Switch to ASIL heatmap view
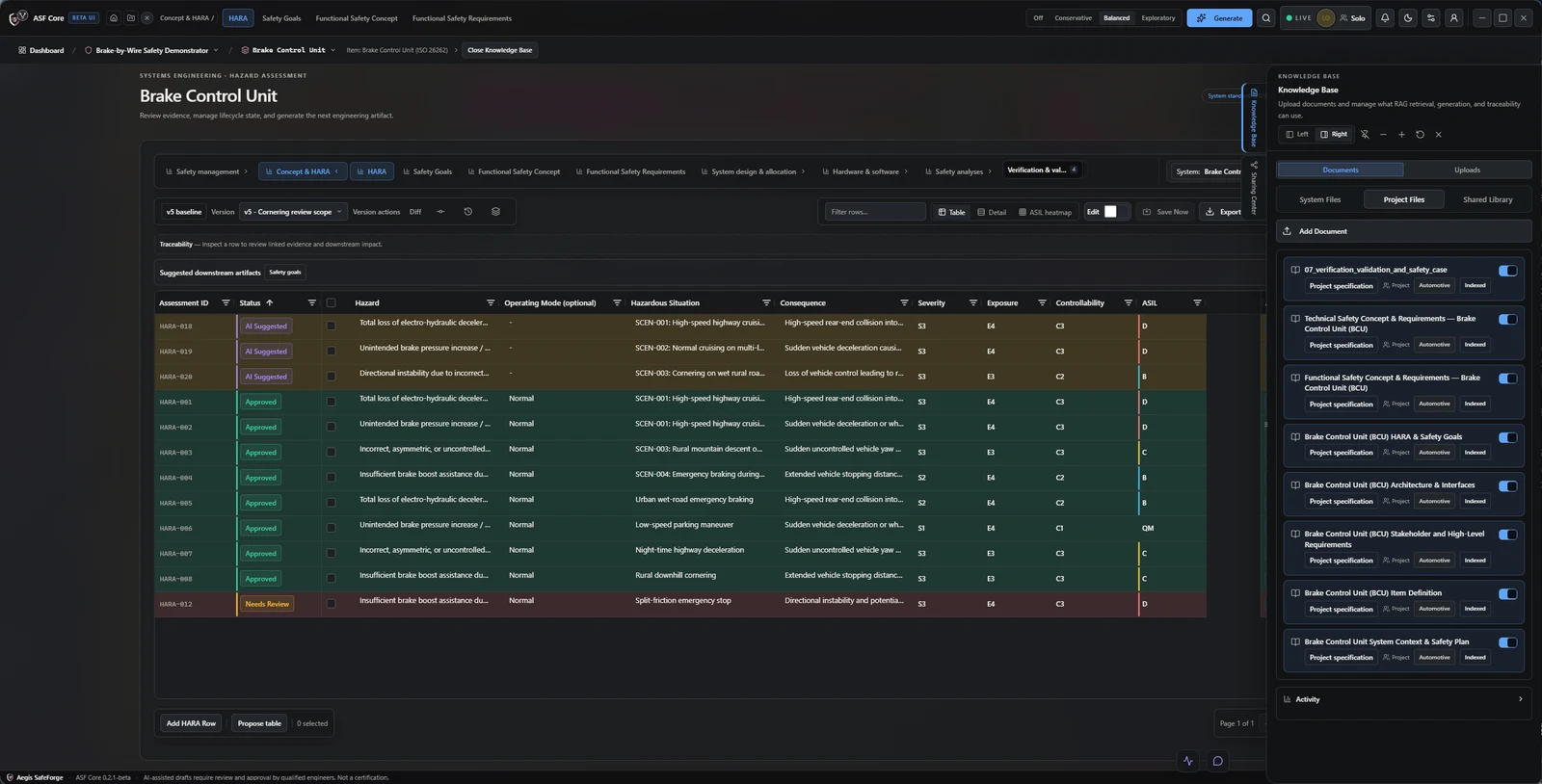The height and width of the screenshot is (784, 1542). 1045,212
